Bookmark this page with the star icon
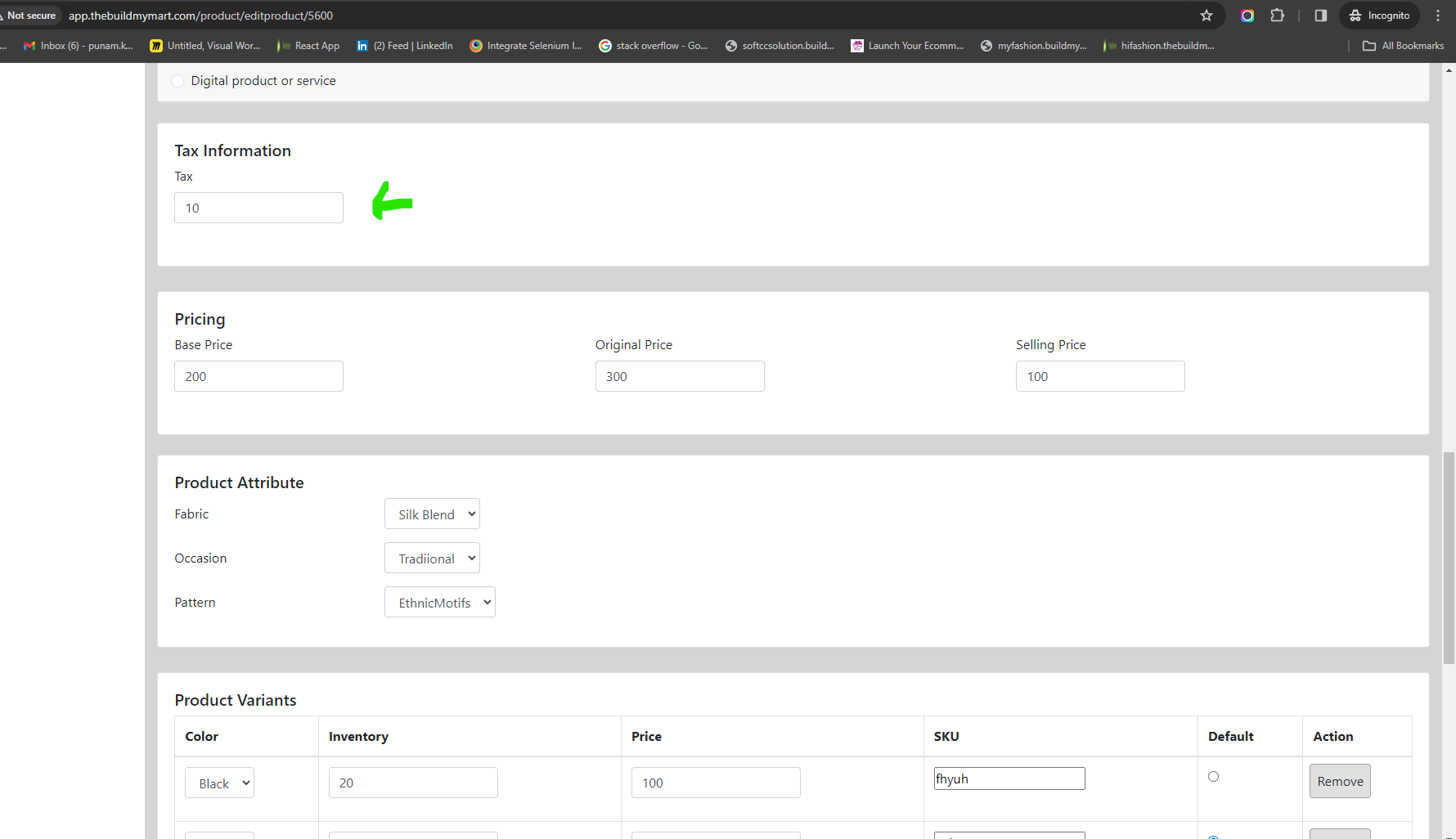The height and width of the screenshot is (839, 1456). pyautogui.click(x=1206, y=16)
